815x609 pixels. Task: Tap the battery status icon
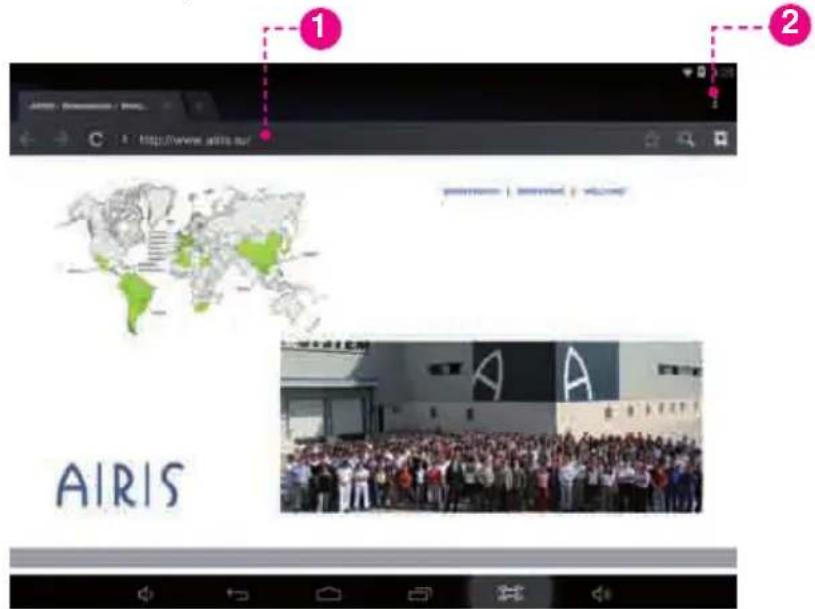point(702,72)
